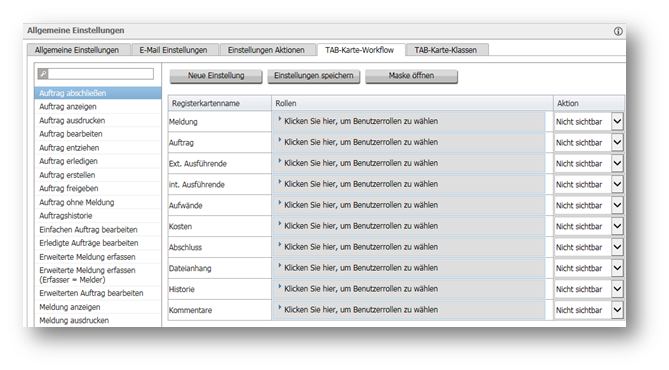669x370 pixels.
Task: Open Aktion dropdown for Dateianhang row
Action: (617, 268)
